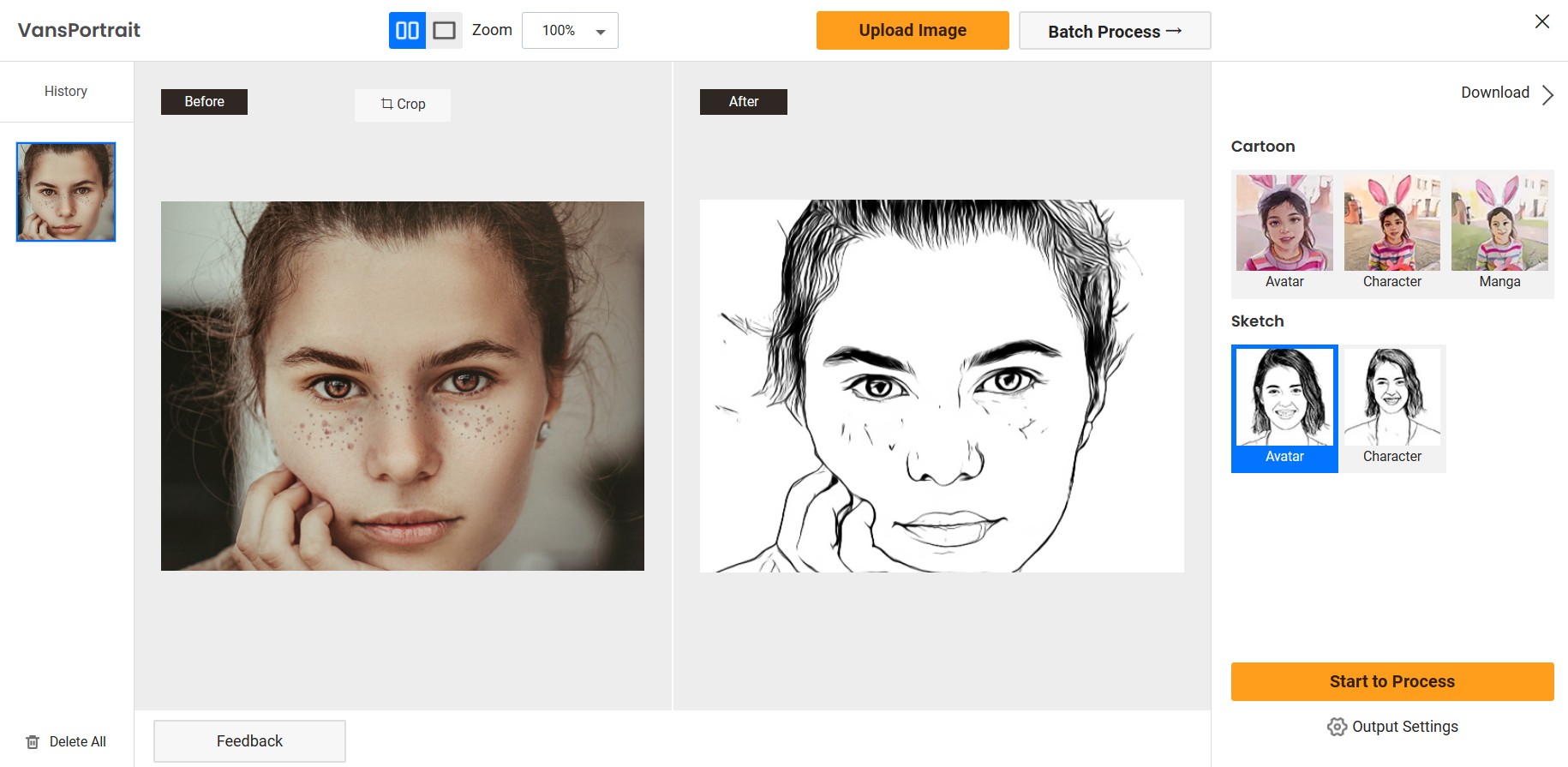Click the sketched After result image
Viewport: 1568px width, 767px height.
pyautogui.click(x=942, y=386)
